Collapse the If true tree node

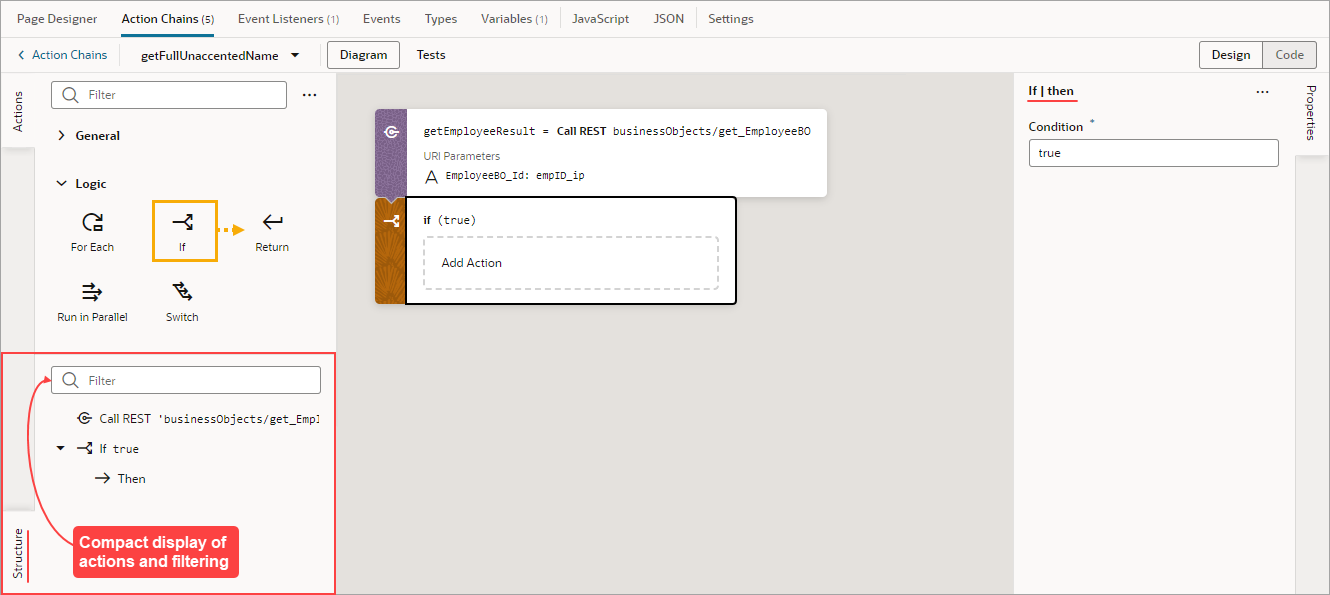tap(60, 448)
